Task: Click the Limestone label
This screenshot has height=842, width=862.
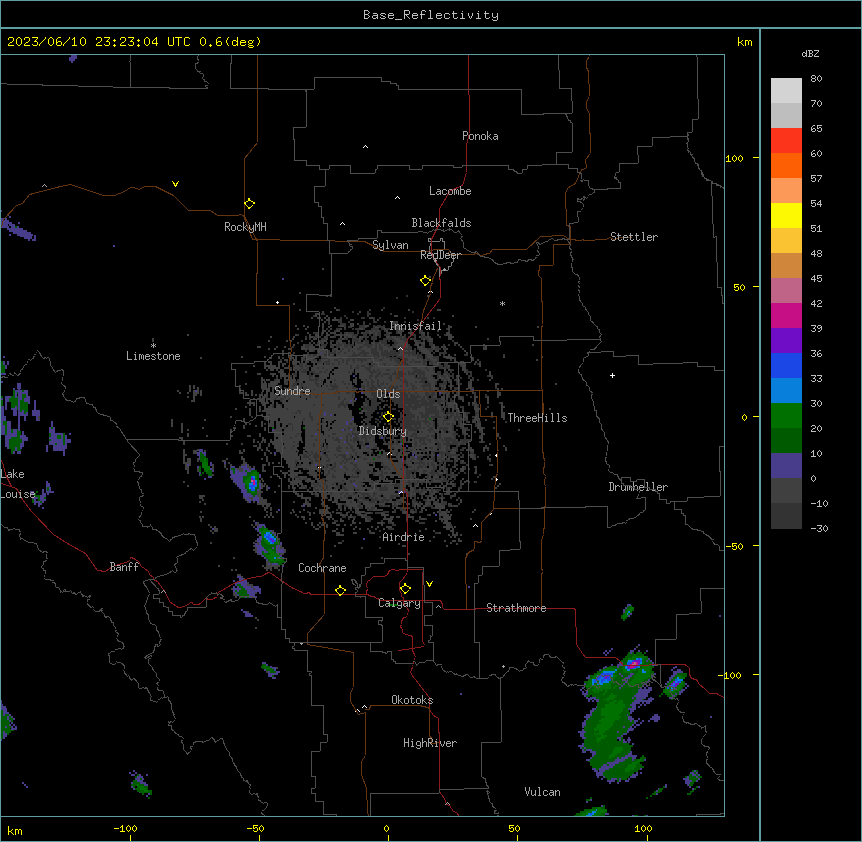Action: click(153, 356)
